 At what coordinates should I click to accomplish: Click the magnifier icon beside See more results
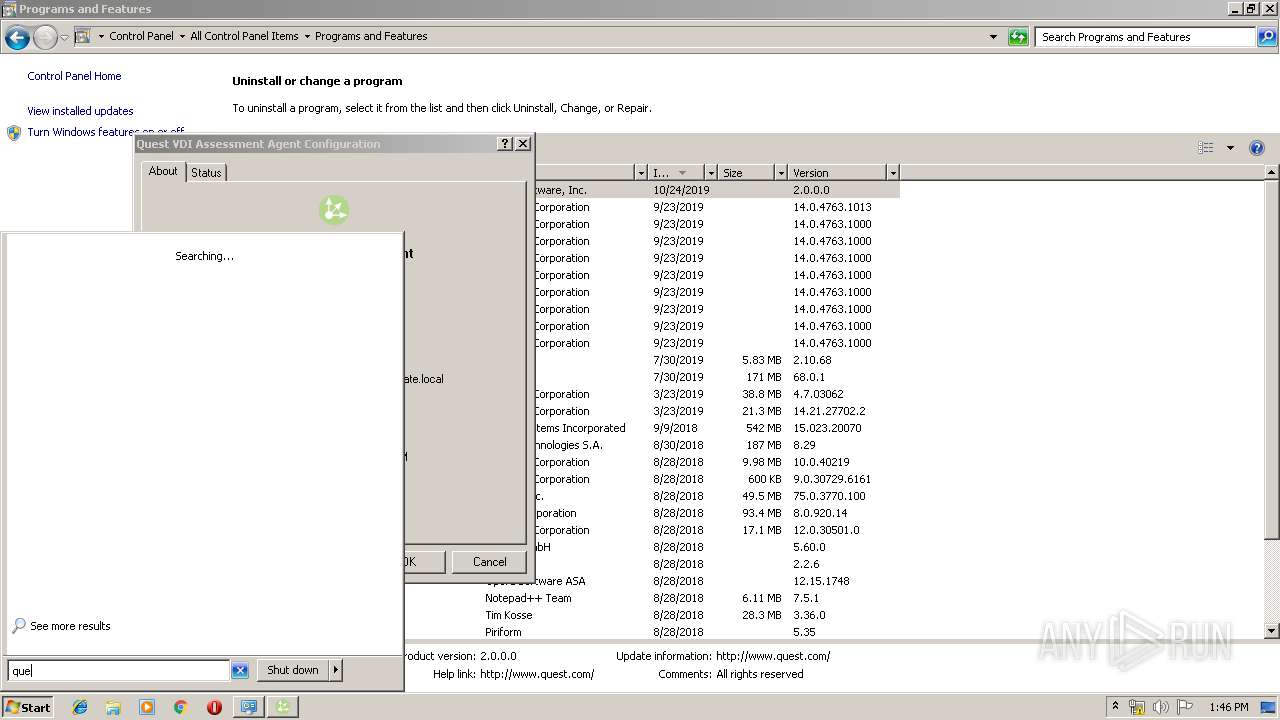[x=19, y=626]
